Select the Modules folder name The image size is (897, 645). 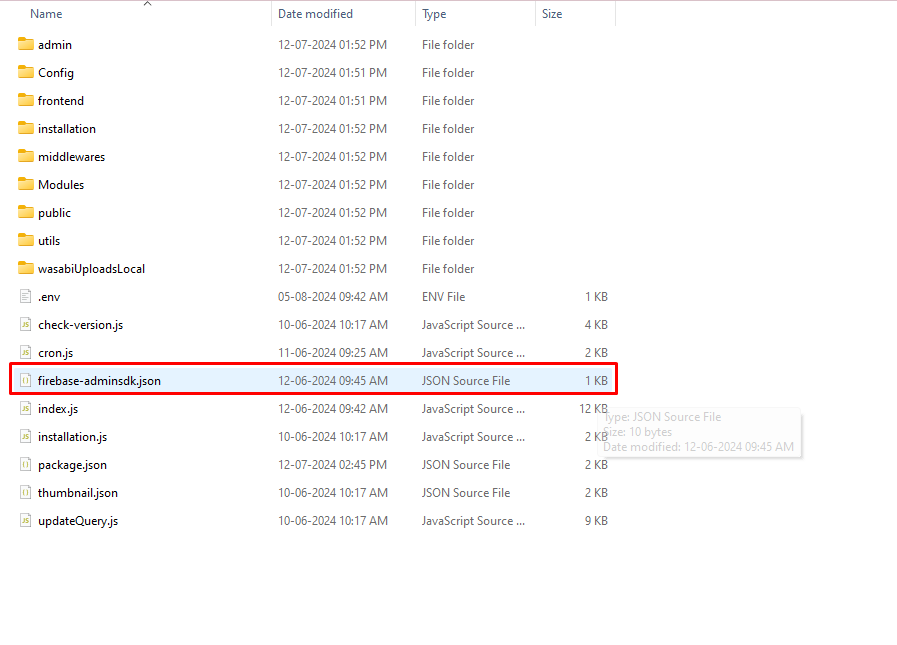click(x=61, y=185)
